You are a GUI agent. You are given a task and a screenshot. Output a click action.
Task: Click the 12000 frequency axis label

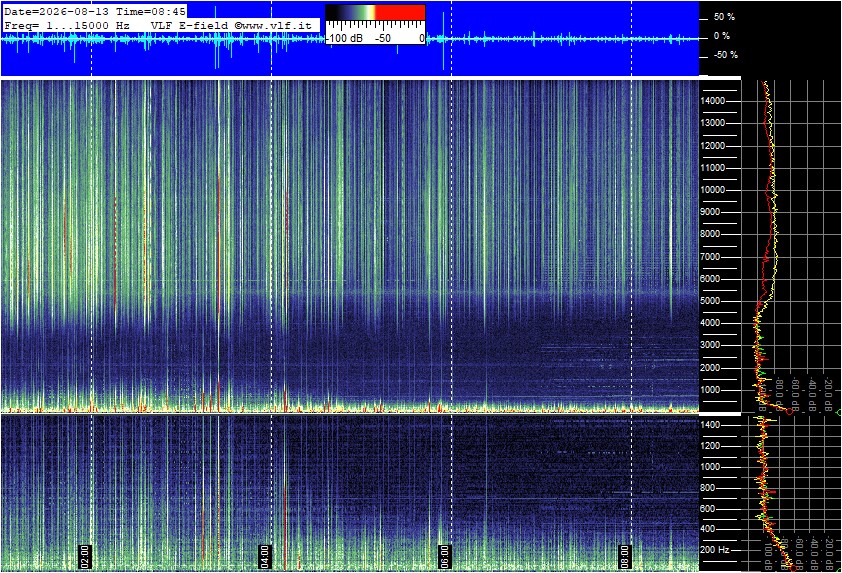(x=712, y=146)
